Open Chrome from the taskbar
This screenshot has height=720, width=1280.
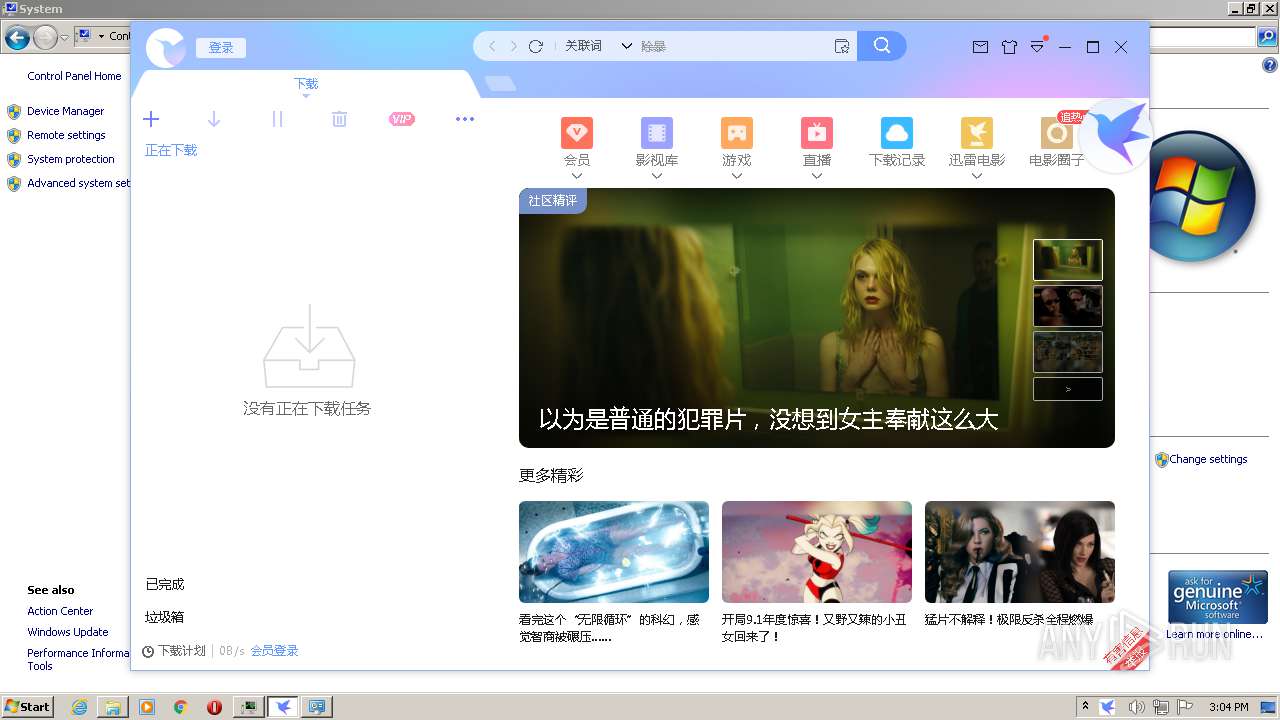(181, 707)
